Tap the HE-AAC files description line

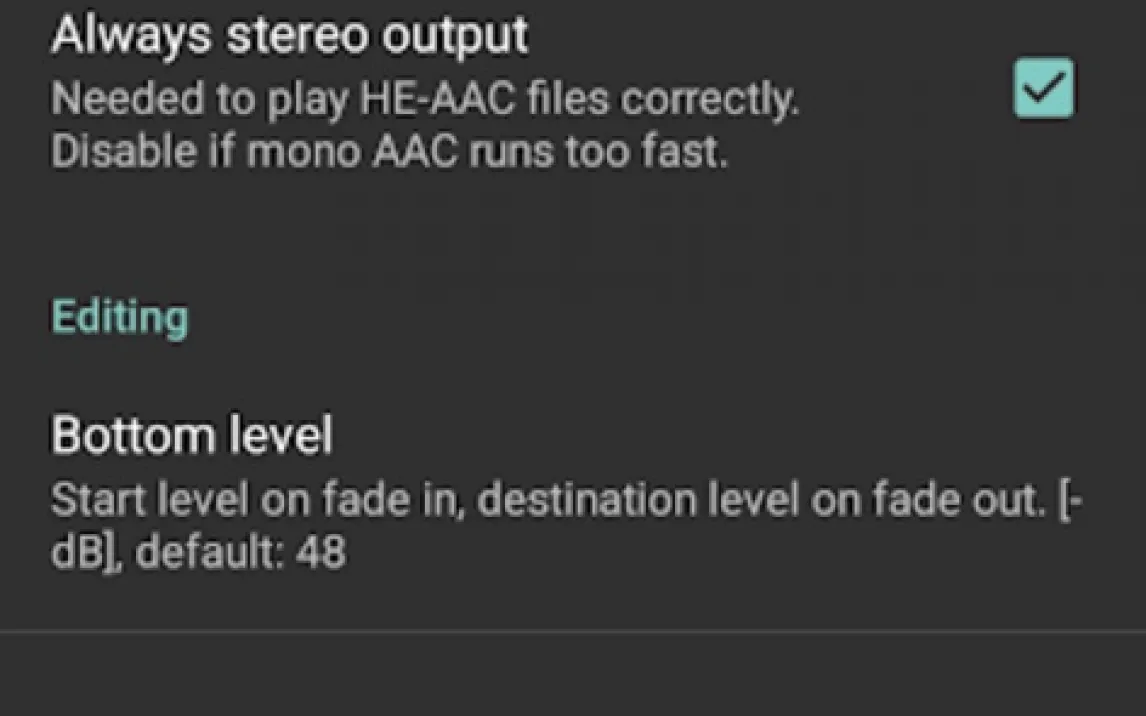[x=425, y=99]
